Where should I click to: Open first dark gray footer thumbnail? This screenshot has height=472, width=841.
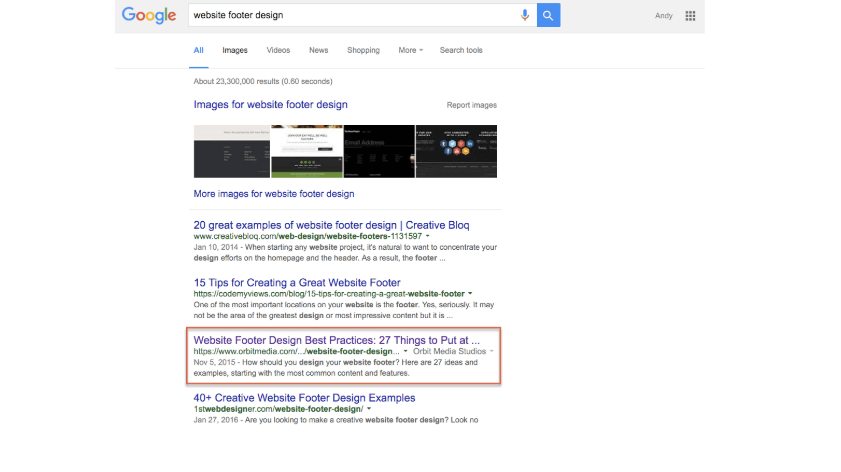click(x=232, y=151)
